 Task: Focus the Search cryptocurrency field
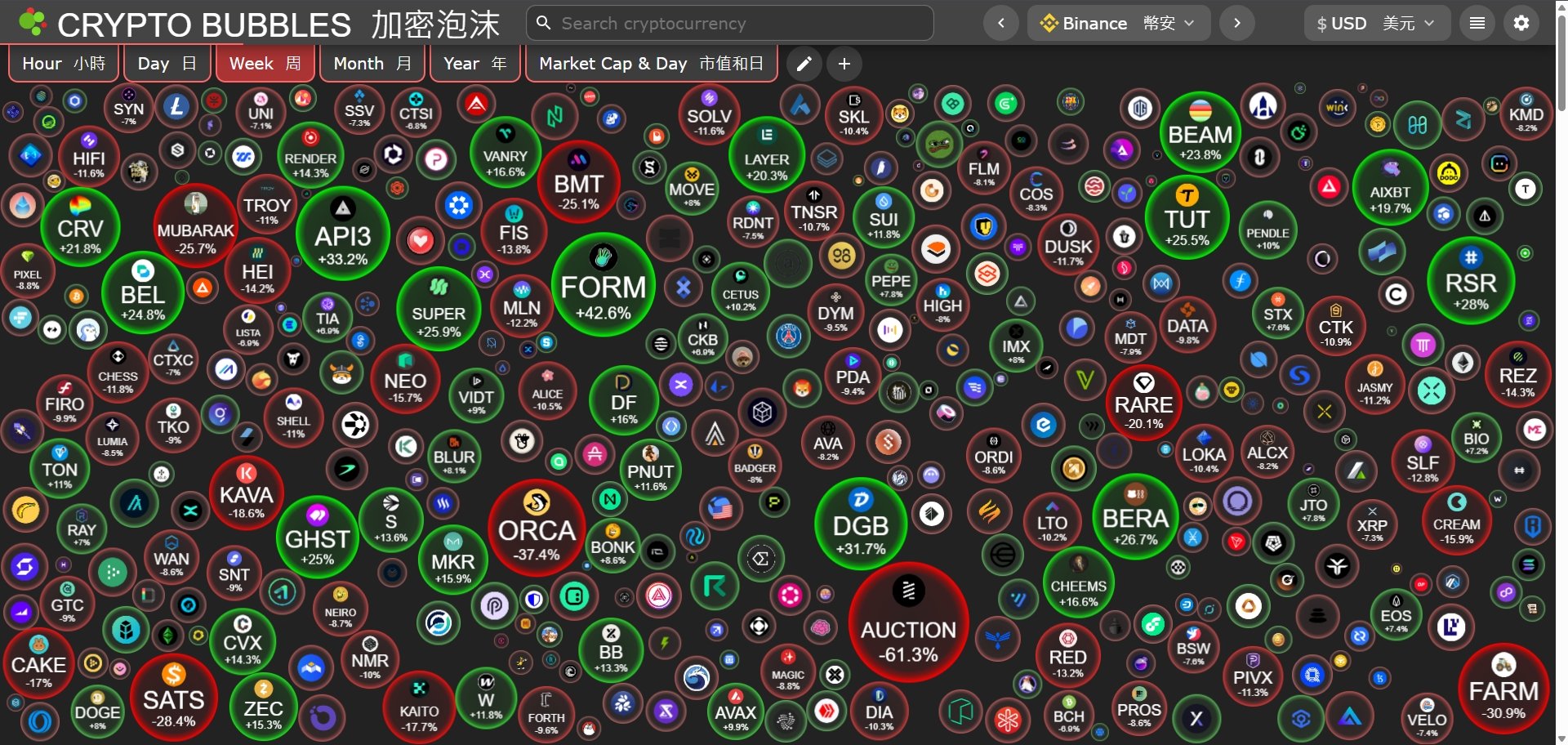[x=730, y=23]
